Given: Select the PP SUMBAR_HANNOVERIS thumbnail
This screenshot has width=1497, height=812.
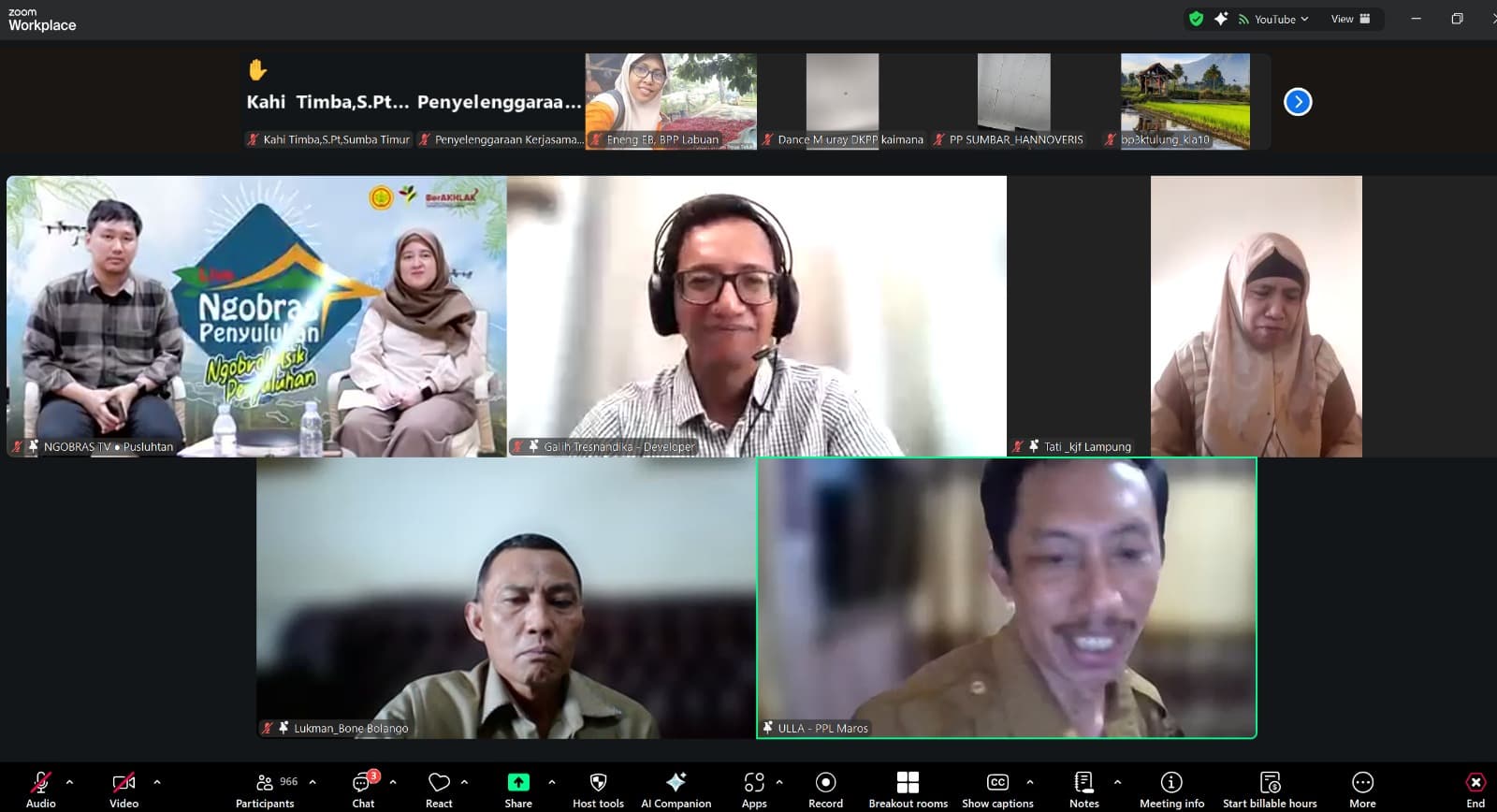Looking at the screenshot, I should click(1014, 101).
